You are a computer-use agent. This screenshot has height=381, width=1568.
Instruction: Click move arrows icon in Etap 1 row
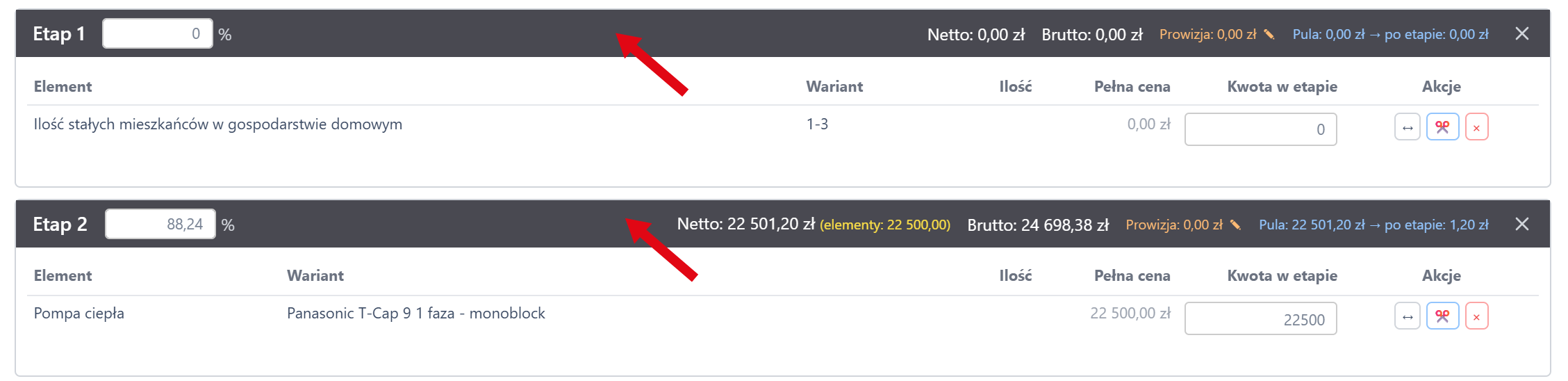coord(1407,127)
